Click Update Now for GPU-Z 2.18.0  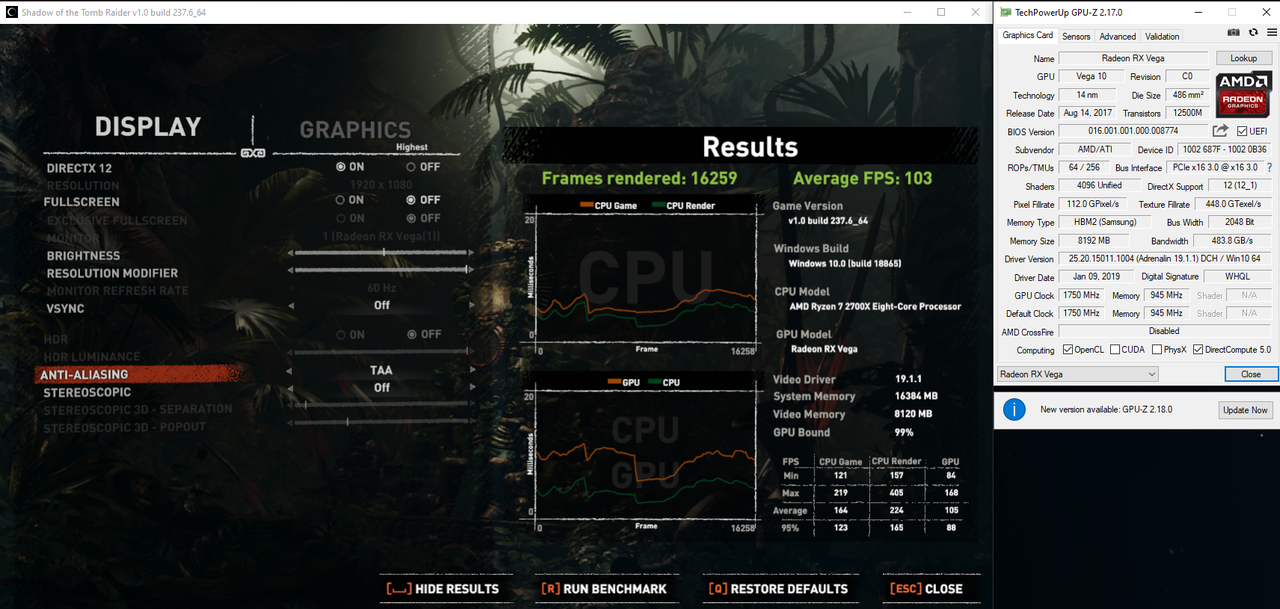(1245, 410)
